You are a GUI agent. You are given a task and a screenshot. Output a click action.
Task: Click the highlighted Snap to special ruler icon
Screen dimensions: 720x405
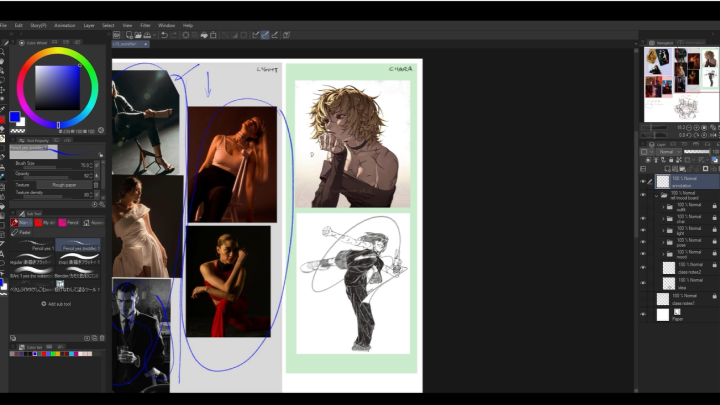pos(265,35)
